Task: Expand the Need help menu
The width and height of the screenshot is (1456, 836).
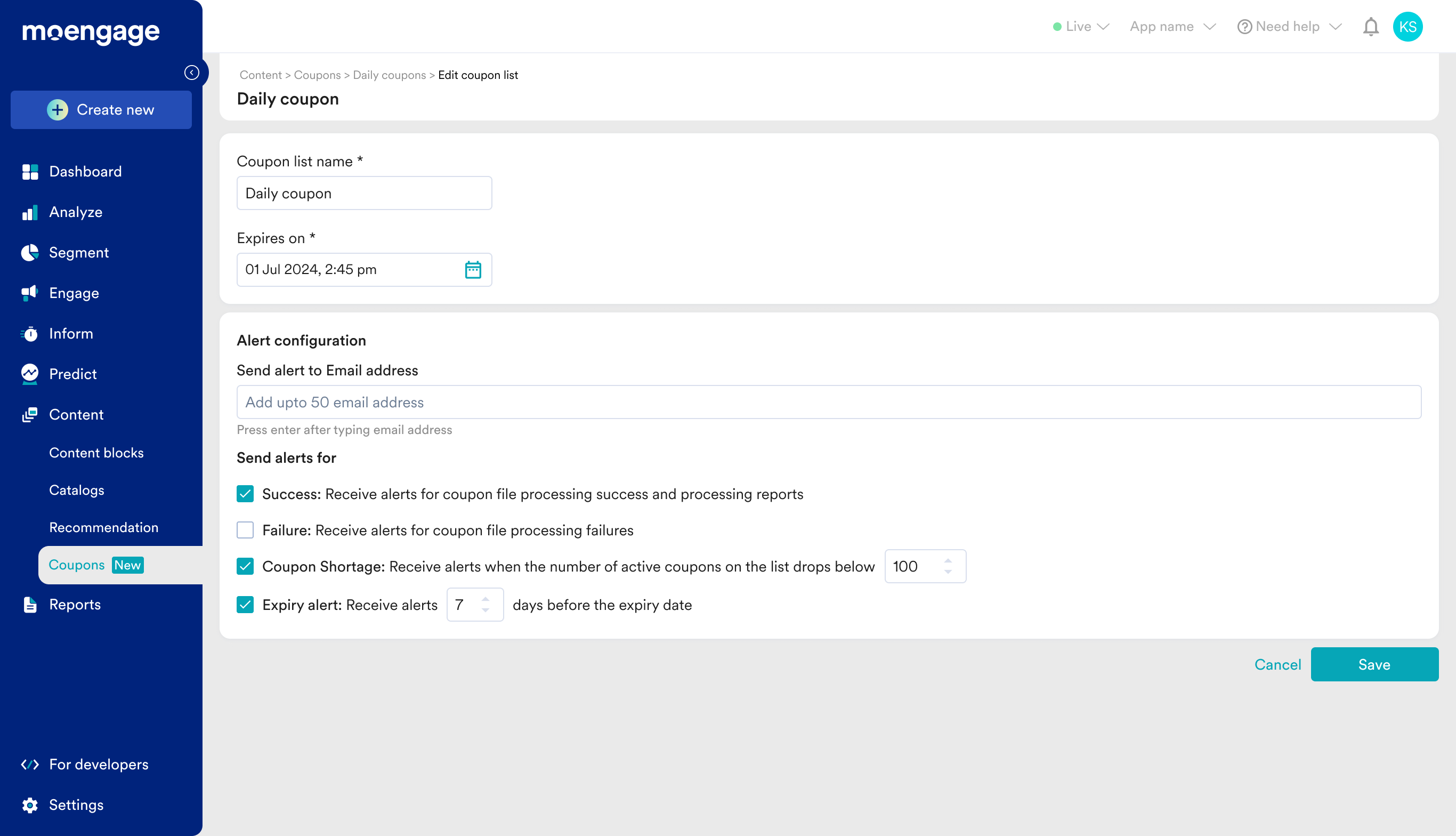Action: pos(1289,27)
